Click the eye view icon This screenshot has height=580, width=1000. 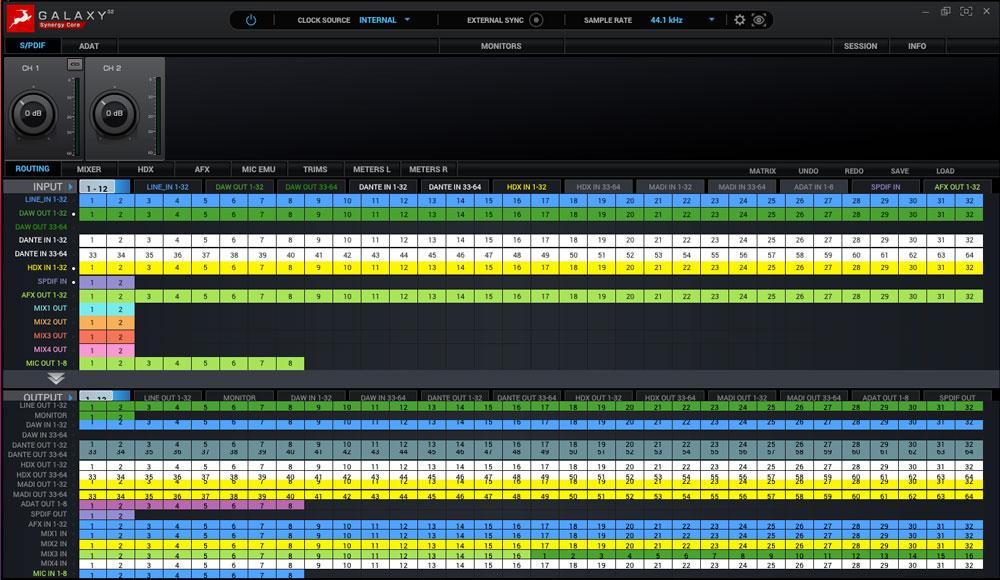coord(759,20)
